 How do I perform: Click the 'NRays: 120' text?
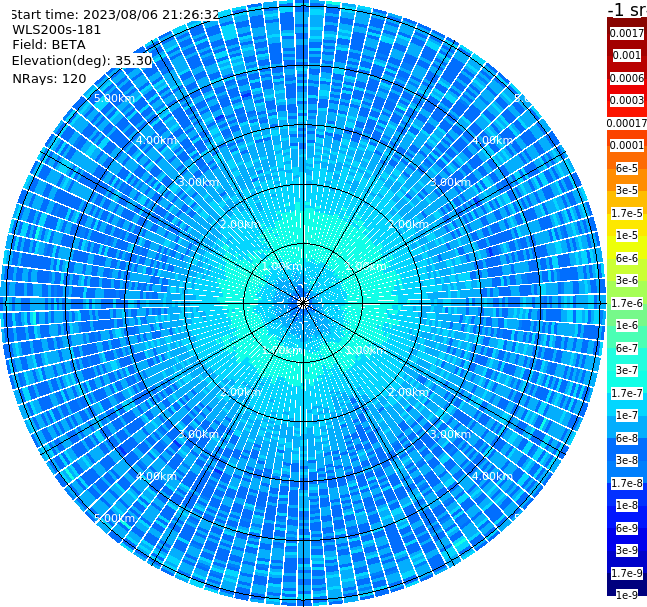49,78
